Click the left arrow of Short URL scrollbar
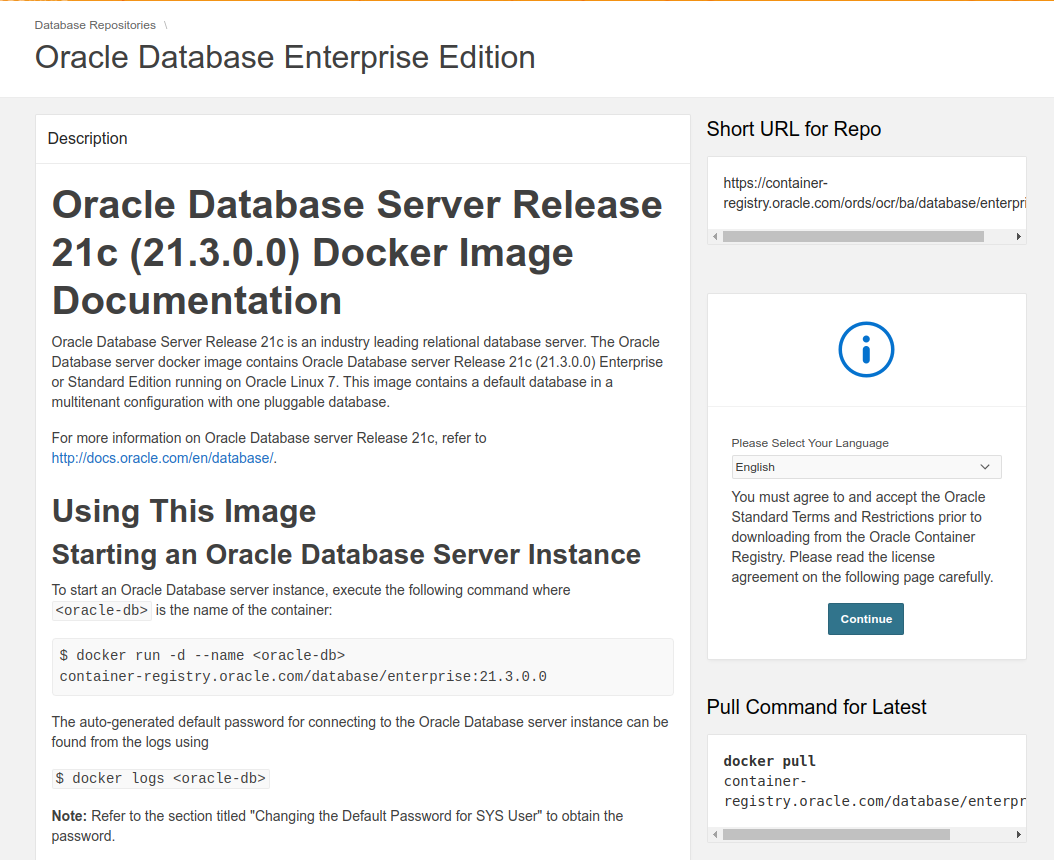This screenshot has height=860, width=1054. [715, 236]
